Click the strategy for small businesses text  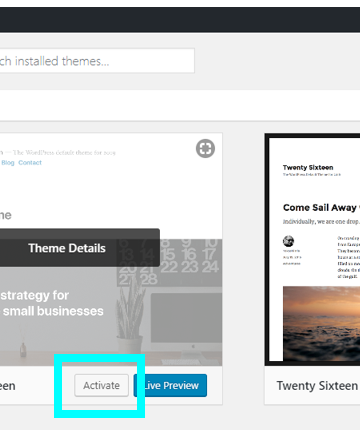[52, 303]
